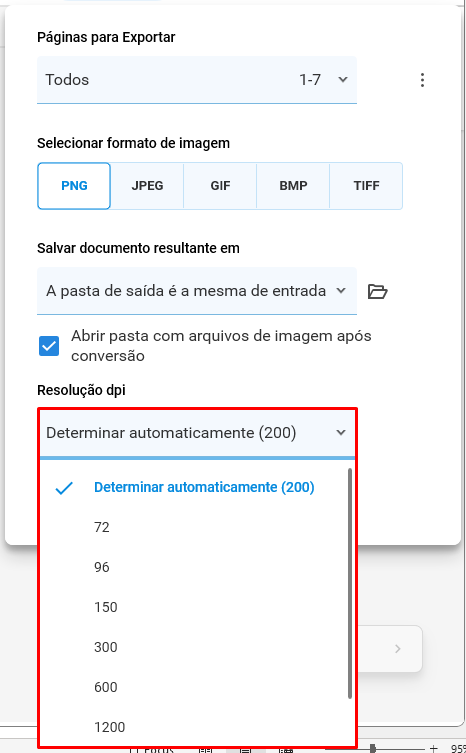Screen dimensions: 466x753
Task: Select the JPEG image format
Action: pyautogui.click(x=147, y=186)
